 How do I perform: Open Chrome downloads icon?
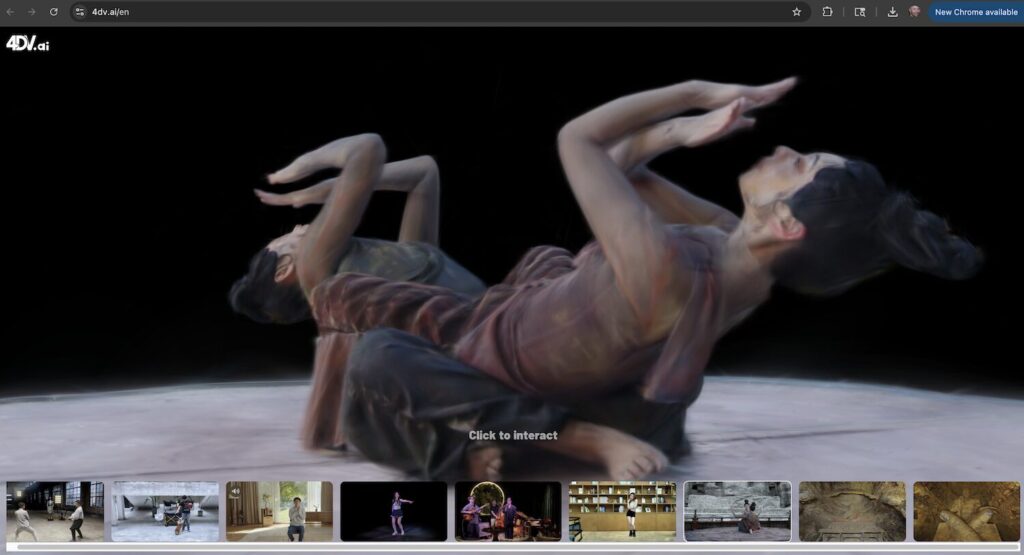(892, 12)
